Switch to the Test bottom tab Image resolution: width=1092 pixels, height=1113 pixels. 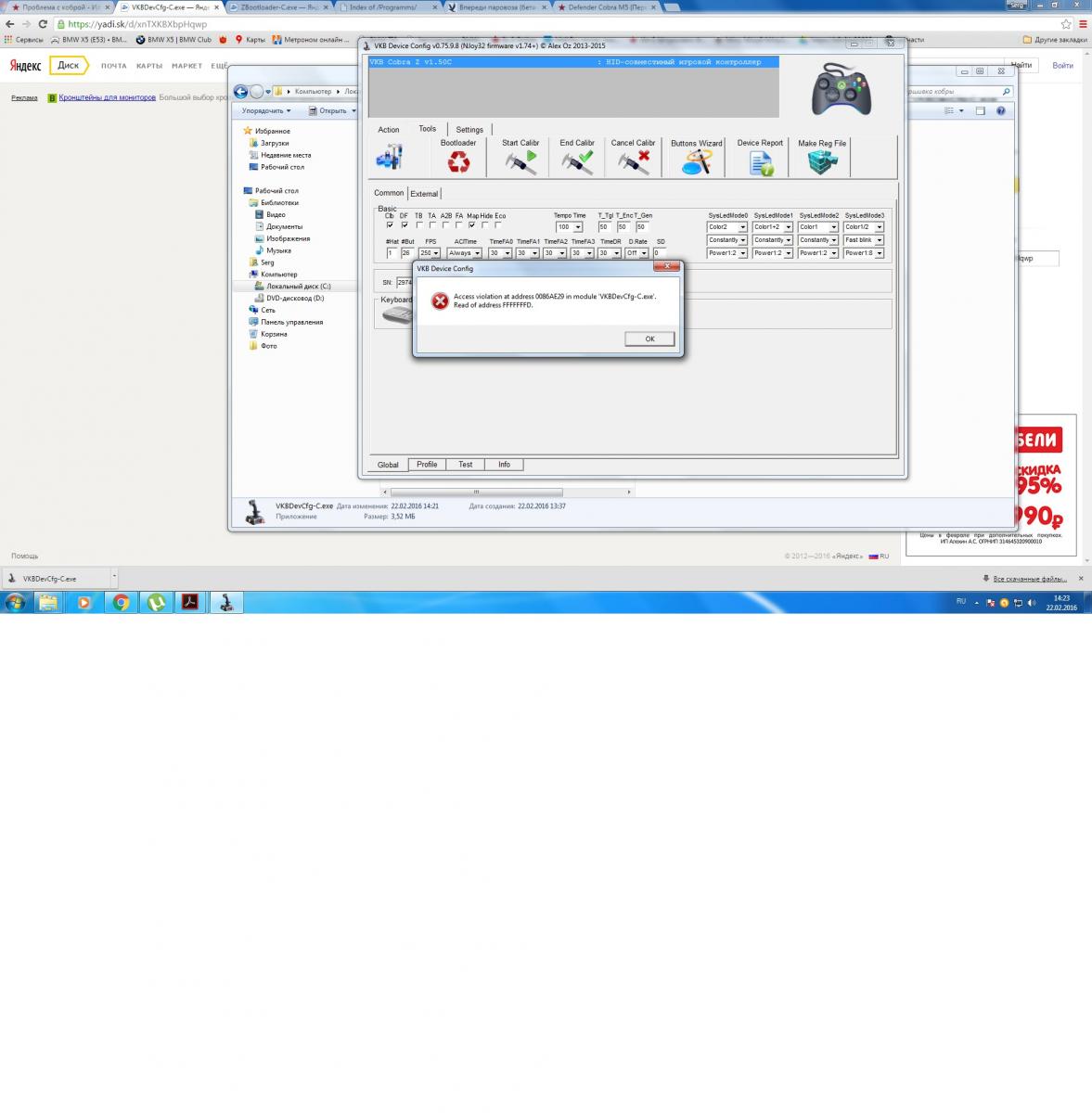coord(465,465)
